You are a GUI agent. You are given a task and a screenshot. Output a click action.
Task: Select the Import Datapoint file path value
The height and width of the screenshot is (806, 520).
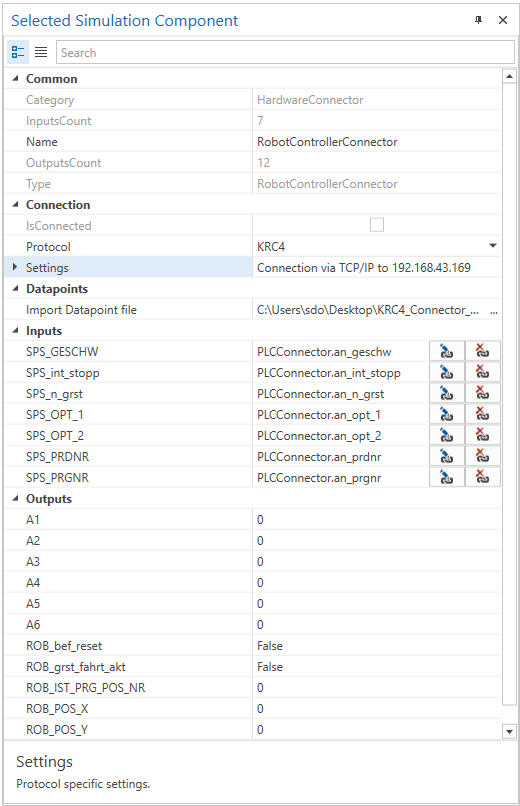370,310
